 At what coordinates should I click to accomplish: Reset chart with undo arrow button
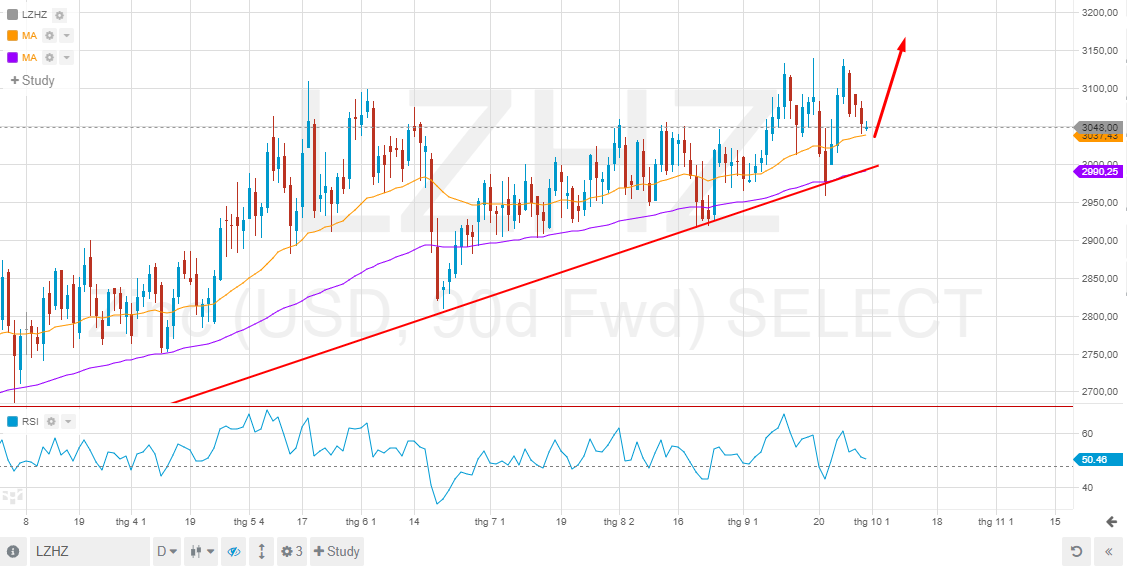(x=1076, y=552)
